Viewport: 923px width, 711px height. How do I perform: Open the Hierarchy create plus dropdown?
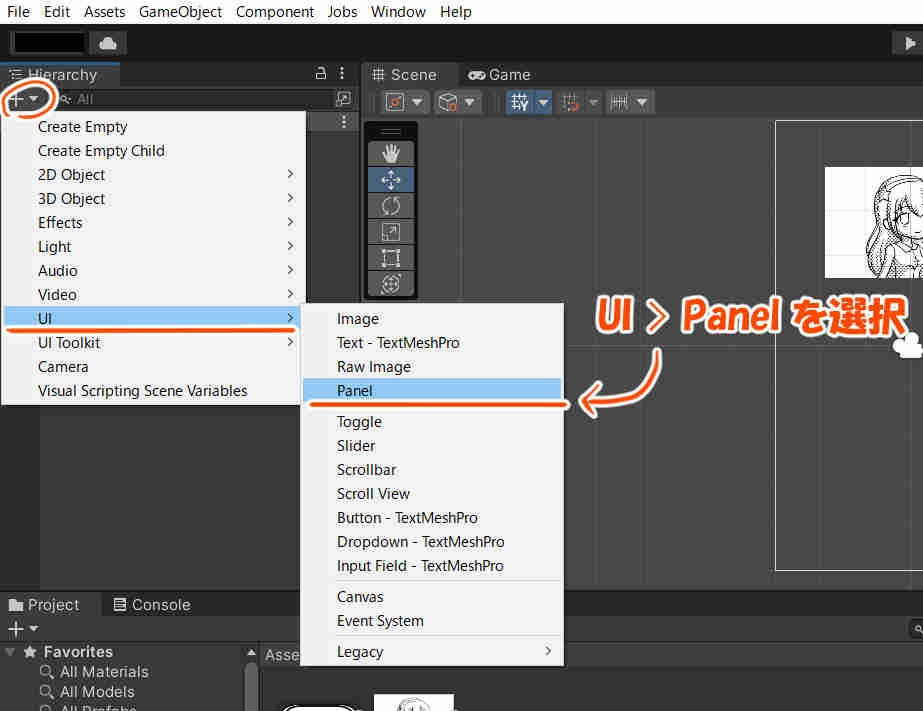click(x=24, y=99)
